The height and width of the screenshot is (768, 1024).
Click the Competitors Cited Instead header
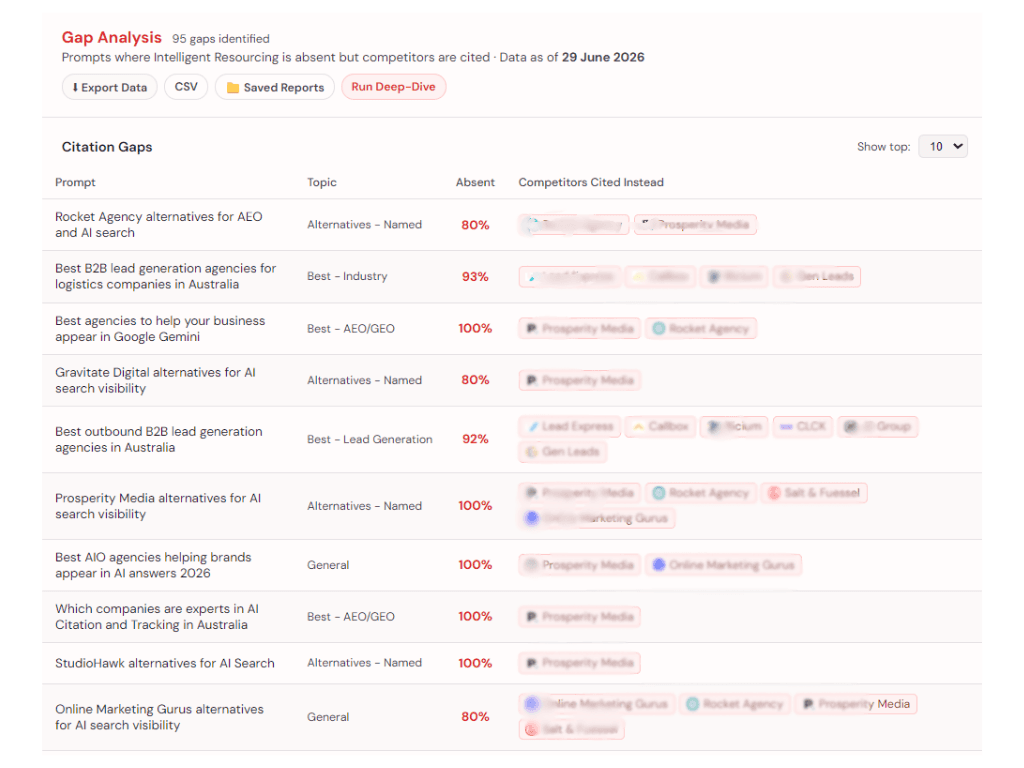pos(591,182)
